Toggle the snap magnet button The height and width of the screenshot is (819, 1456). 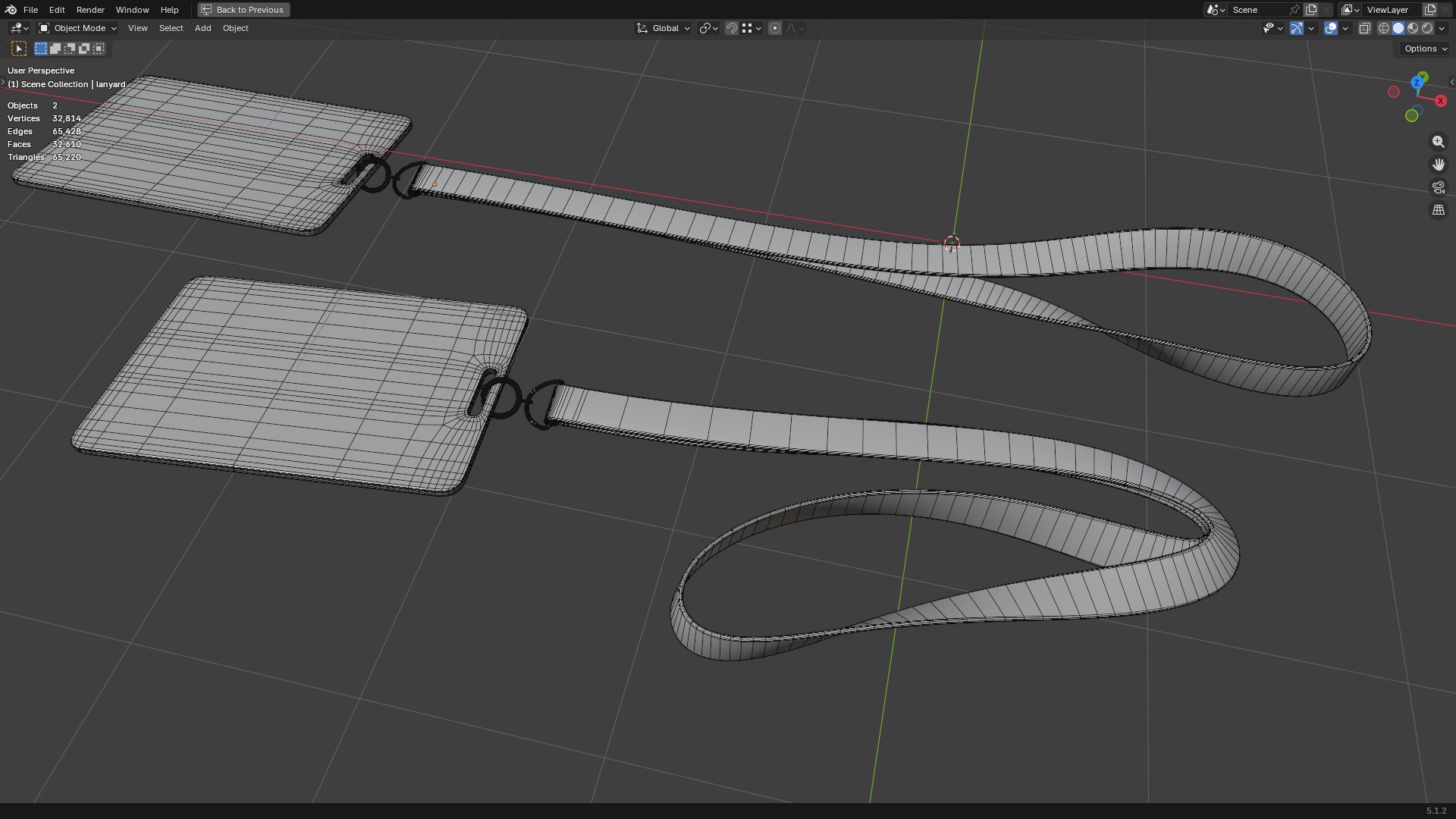[x=732, y=28]
